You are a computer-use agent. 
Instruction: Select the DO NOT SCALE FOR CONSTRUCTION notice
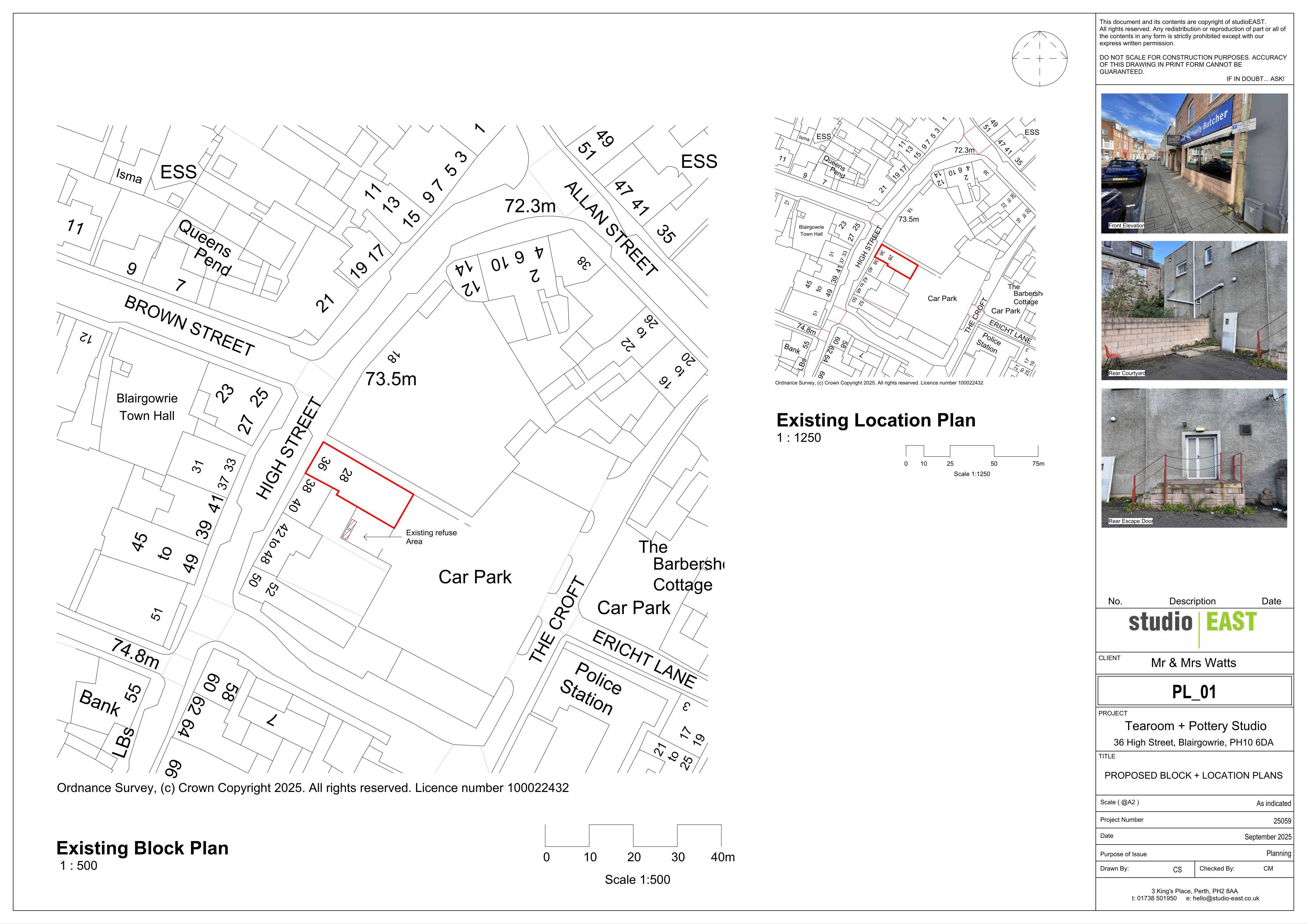coord(1192,64)
